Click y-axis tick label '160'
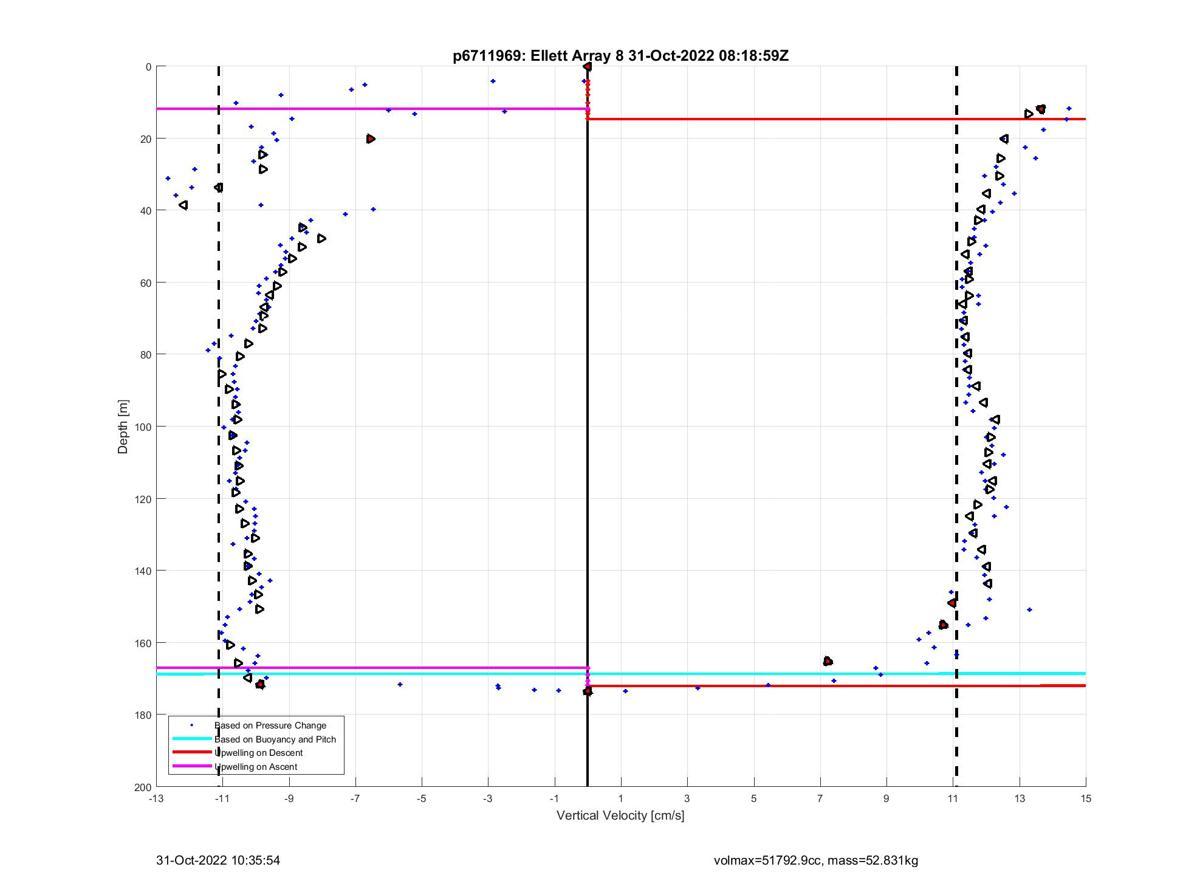 pyautogui.click(x=142, y=643)
